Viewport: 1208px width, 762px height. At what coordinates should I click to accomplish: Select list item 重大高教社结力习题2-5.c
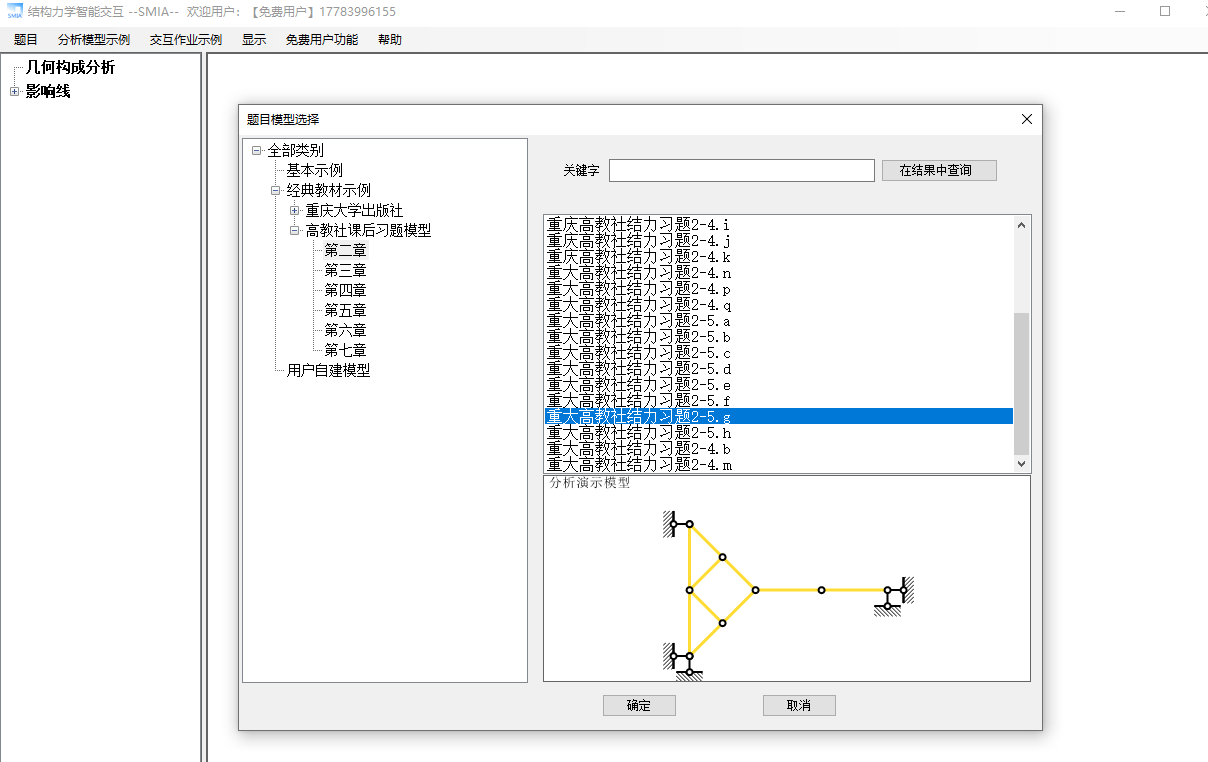coord(778,353)
